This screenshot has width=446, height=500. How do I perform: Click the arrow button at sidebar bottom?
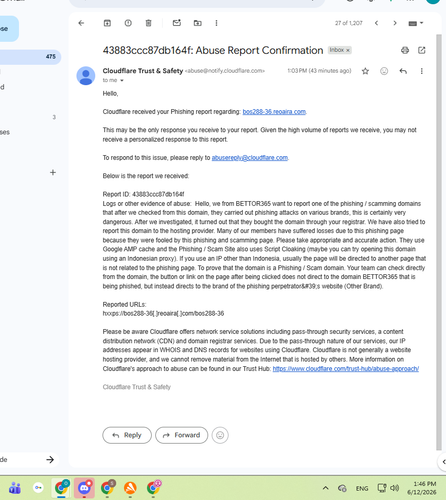(x=50, y=460)
